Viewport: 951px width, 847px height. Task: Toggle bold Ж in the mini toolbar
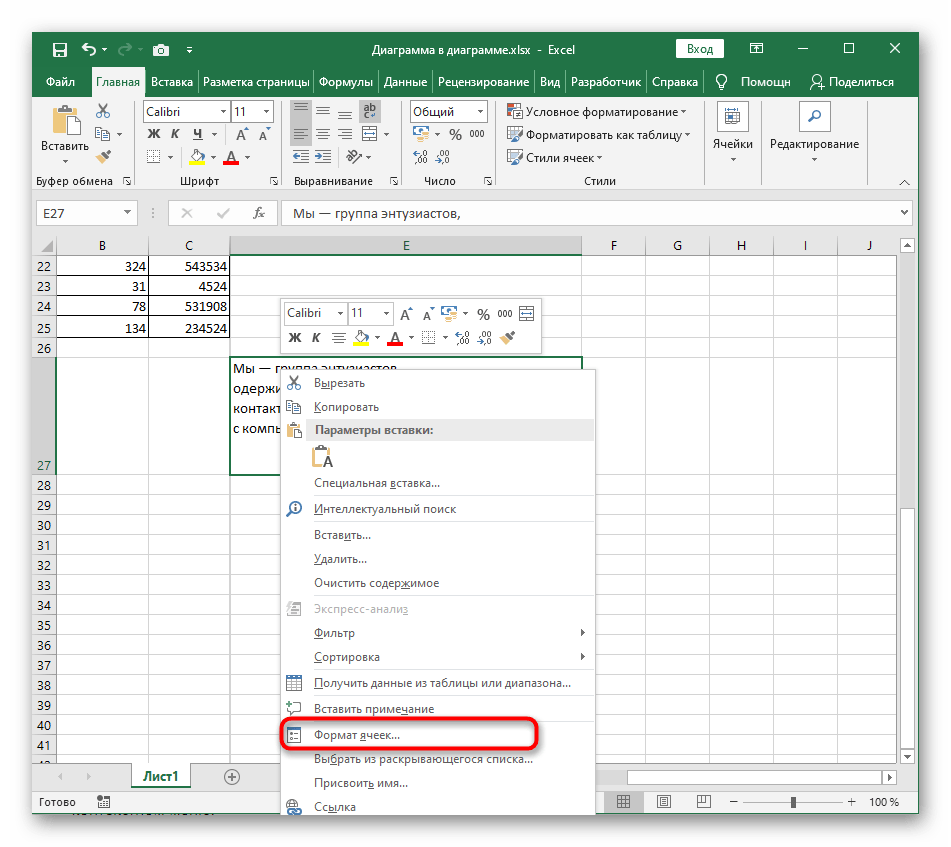[294, 338]
